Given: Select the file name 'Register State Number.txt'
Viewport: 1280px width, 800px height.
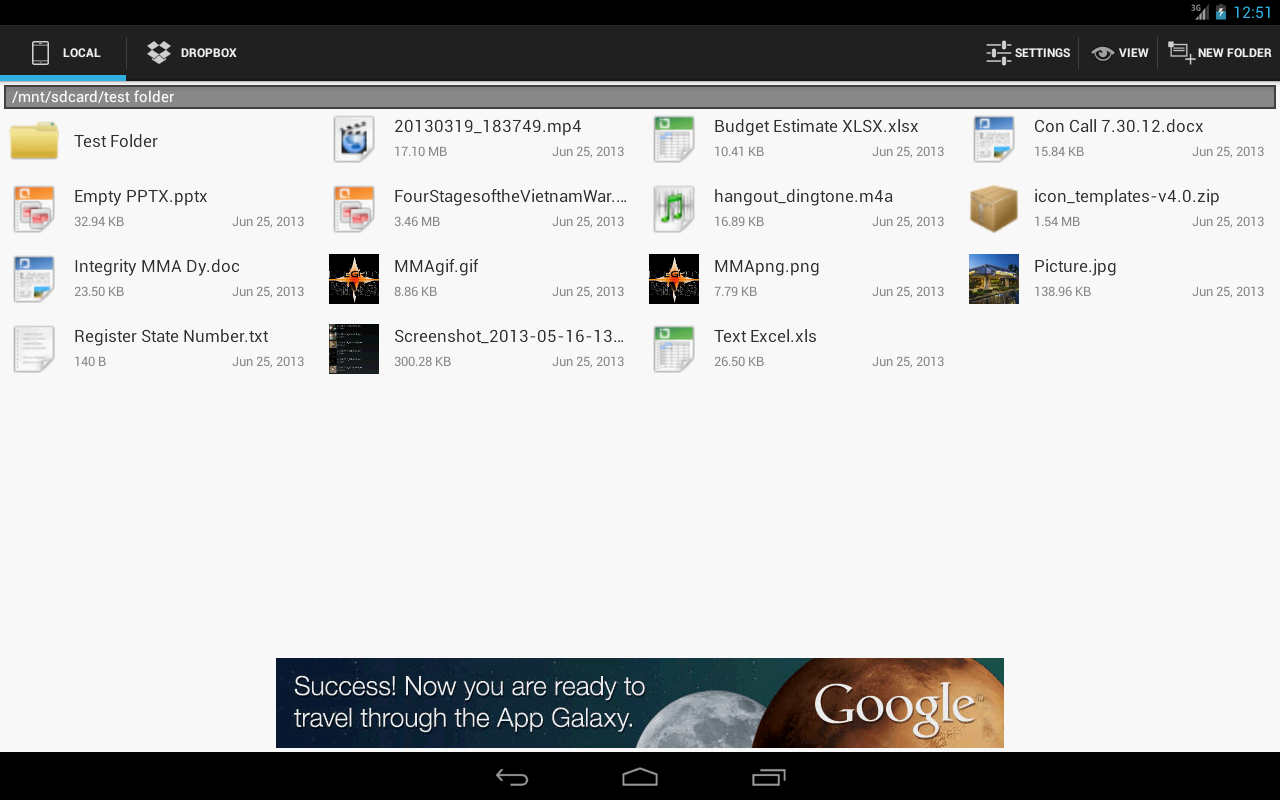Looking at the screenshot, I should tap(171, 337).
